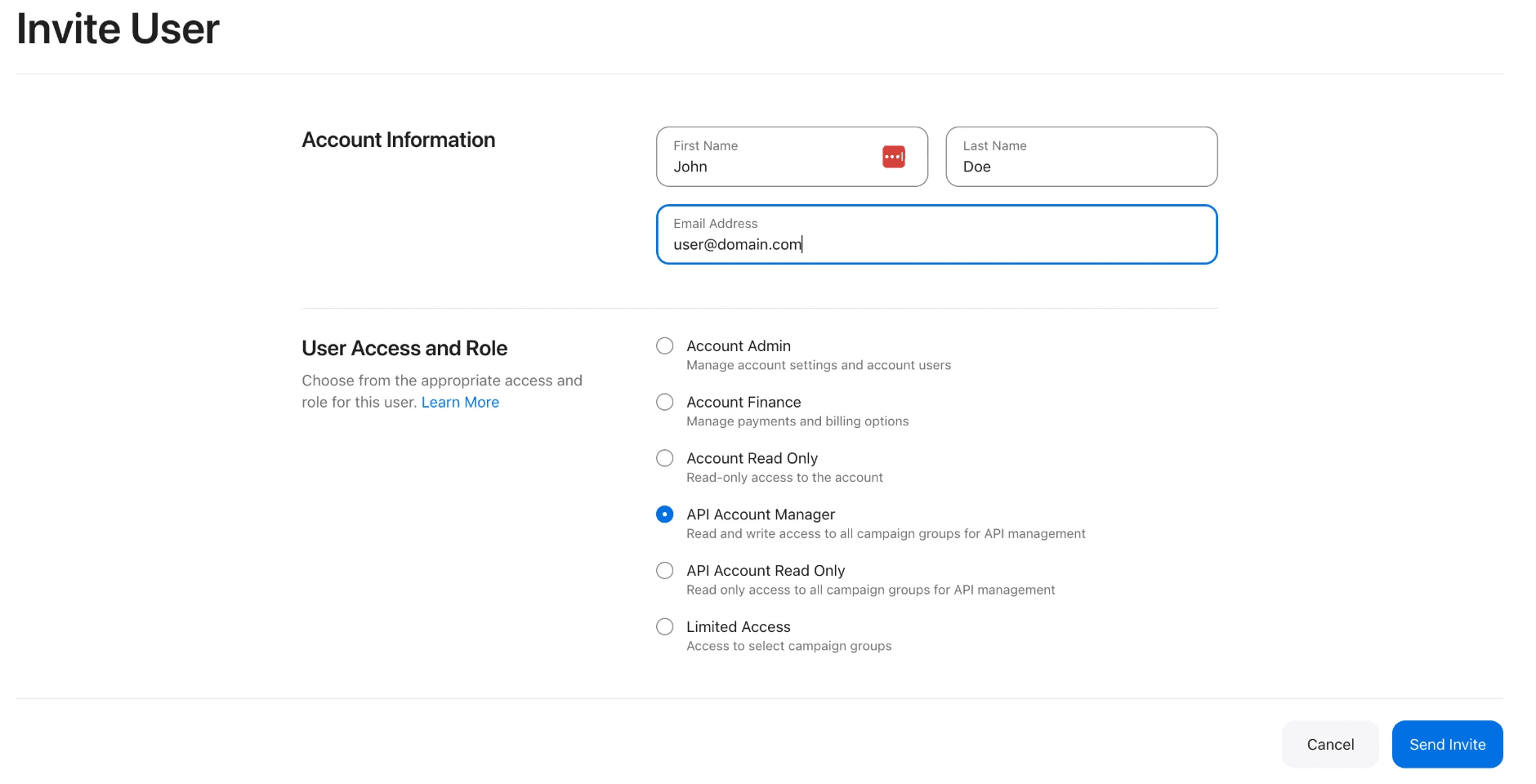Click 'Access to select campaign groups' text

pyautogui.click(x=789, y=646)
